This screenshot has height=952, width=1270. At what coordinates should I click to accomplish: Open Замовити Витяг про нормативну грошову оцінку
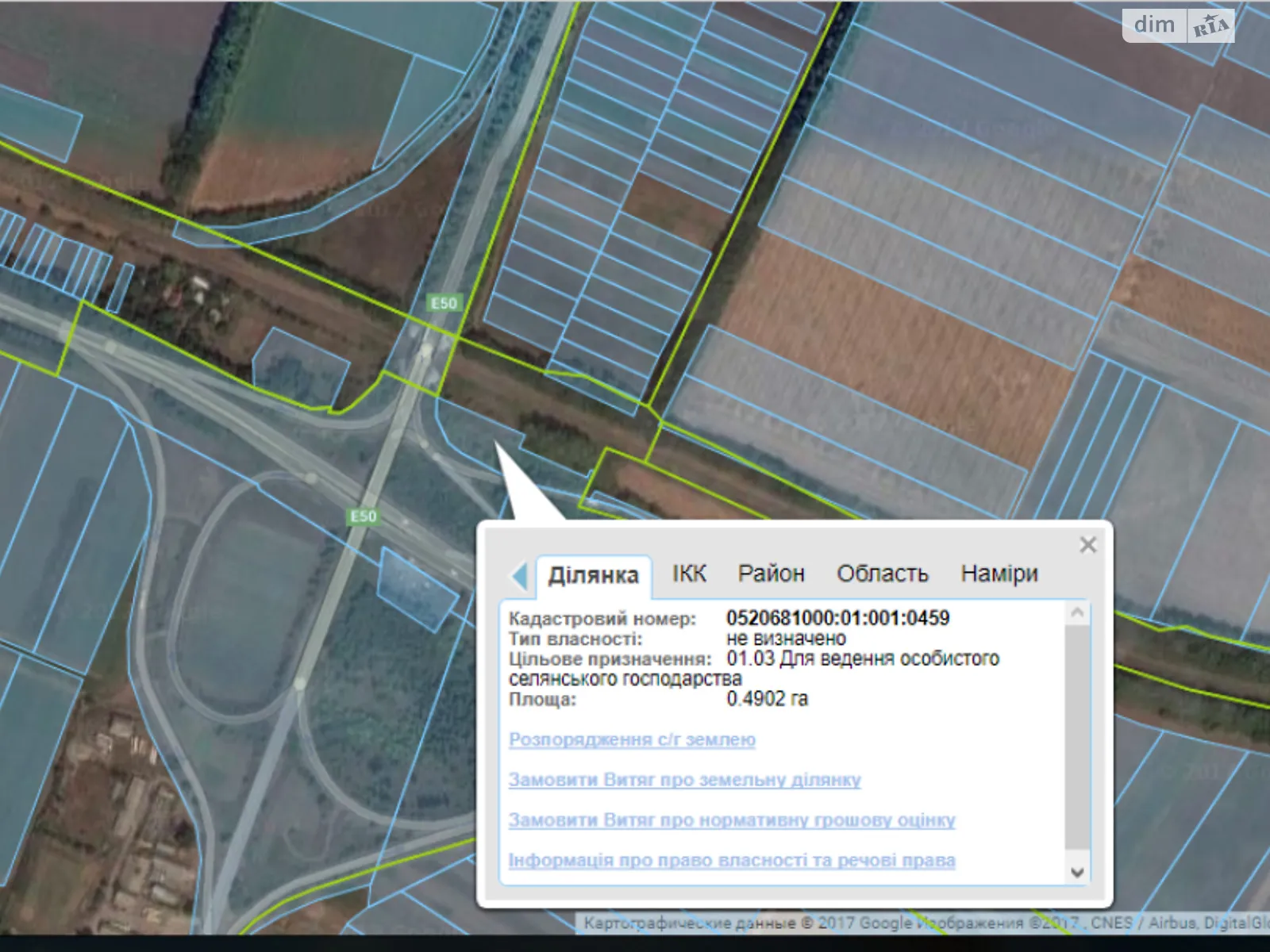tap(732, 820)
